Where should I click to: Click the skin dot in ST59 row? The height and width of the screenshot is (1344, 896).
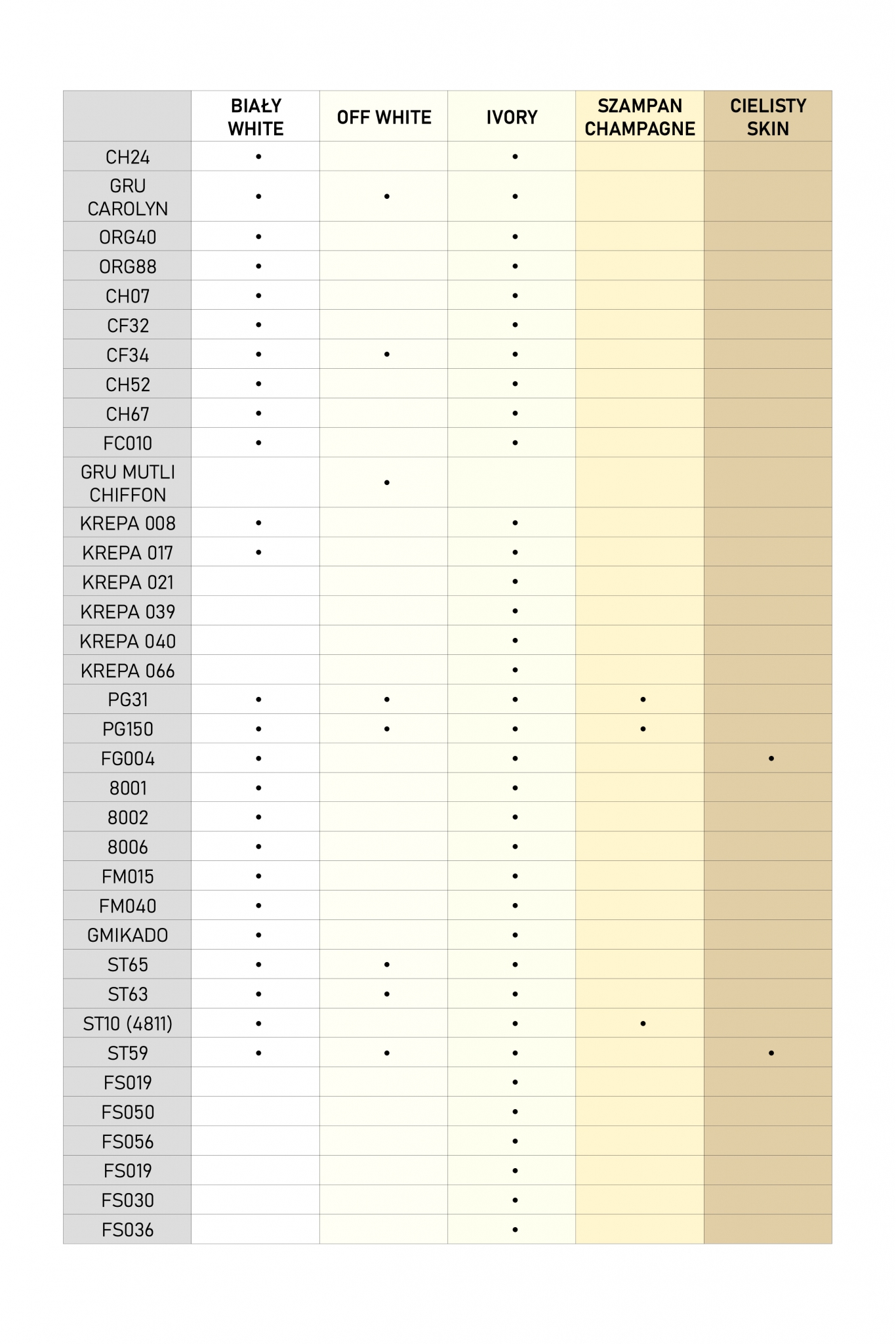tap(771, 1053)
